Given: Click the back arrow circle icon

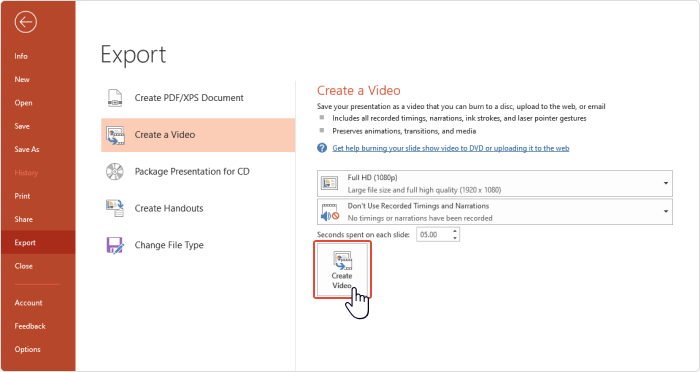Looking at the screenshot, I should [x=25, y=21].
